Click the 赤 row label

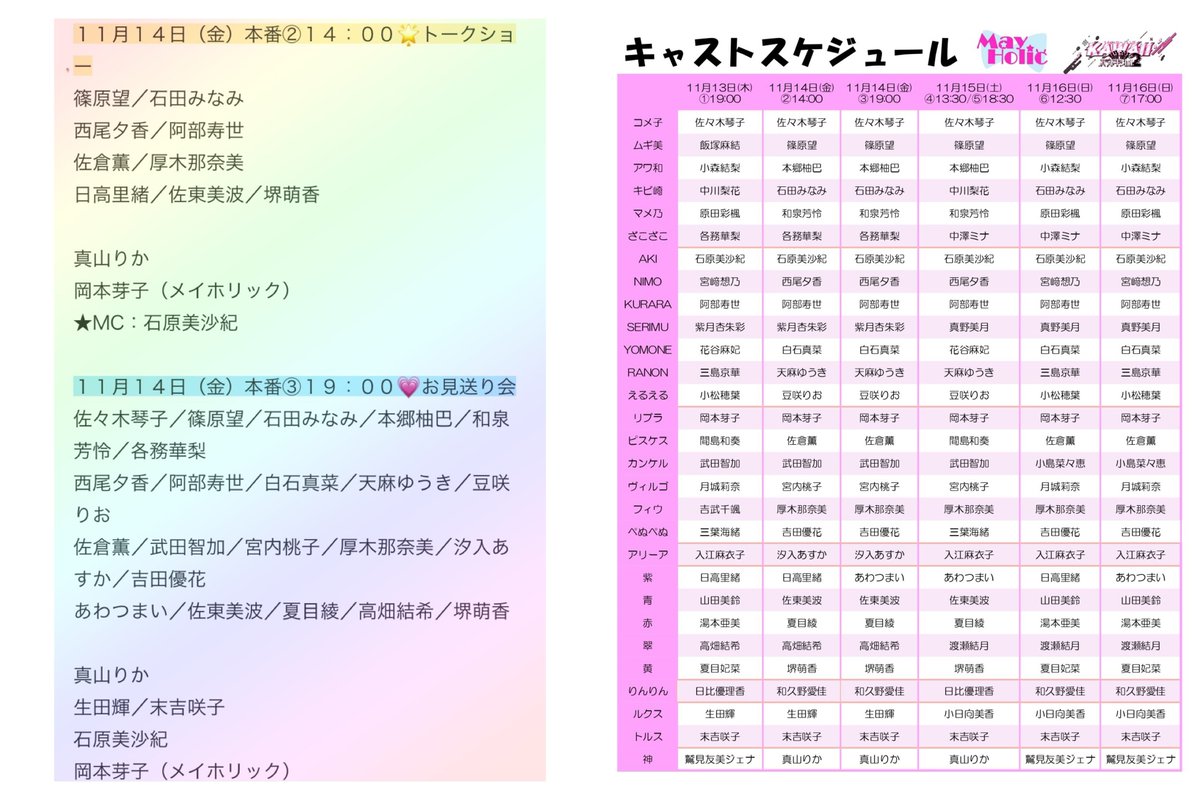[x=648, y=623]
